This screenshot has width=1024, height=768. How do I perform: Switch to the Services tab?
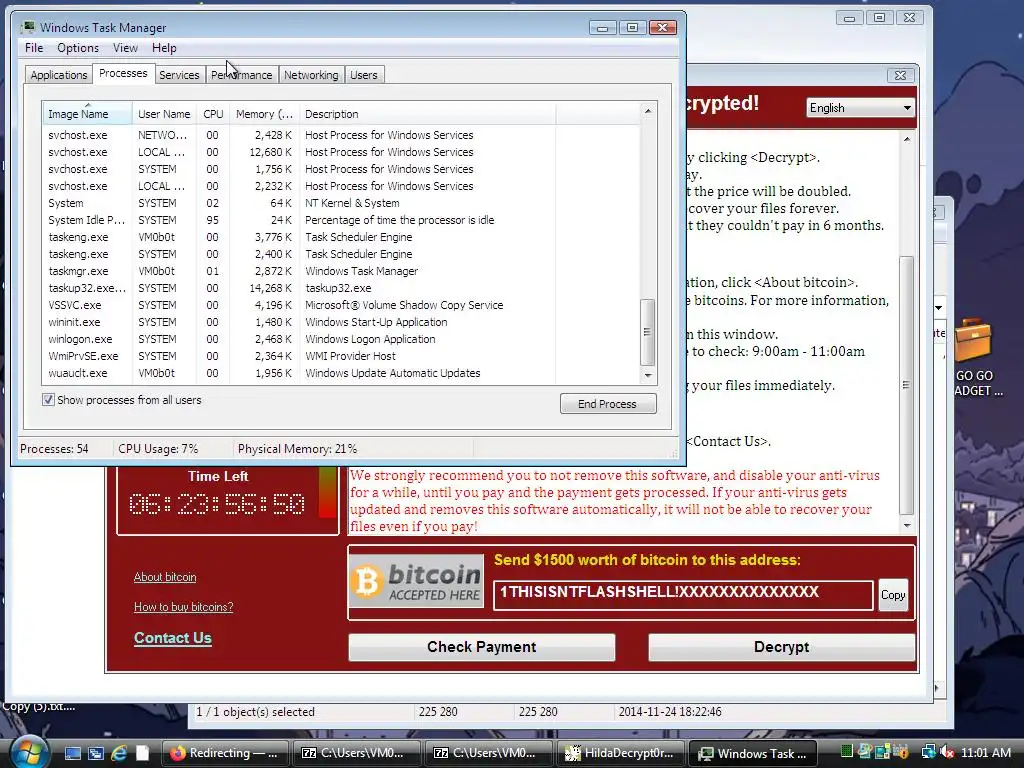tap(179, 75)
